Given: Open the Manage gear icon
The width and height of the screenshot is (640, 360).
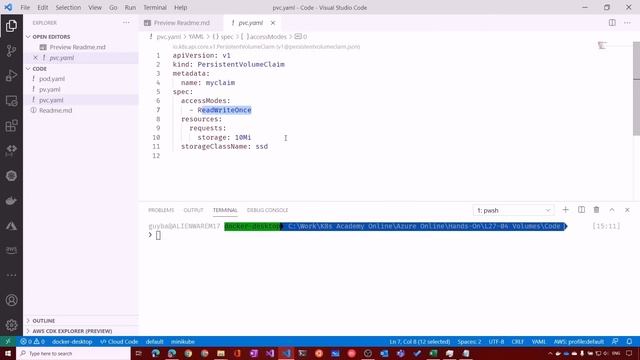Looking at the screenshot, I should click(x=11, y=325).
